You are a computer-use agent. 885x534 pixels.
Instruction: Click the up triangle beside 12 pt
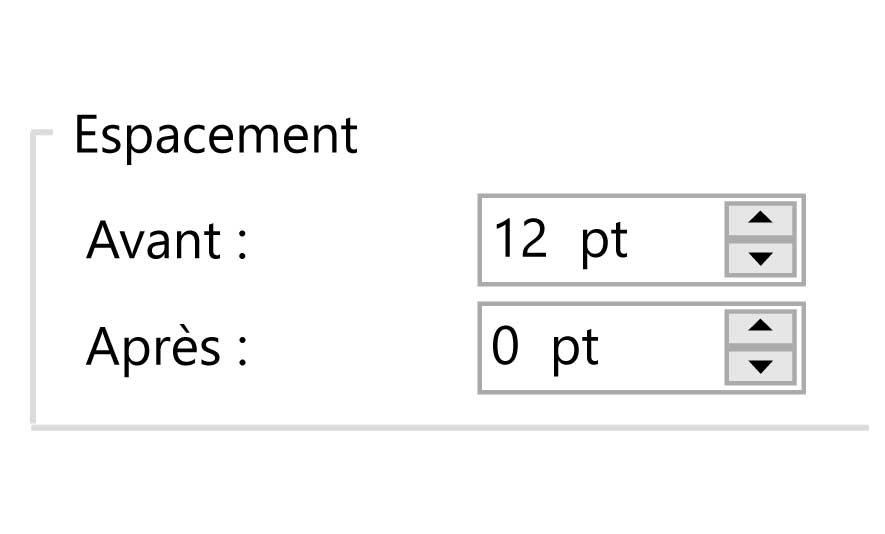click(760, 219)
